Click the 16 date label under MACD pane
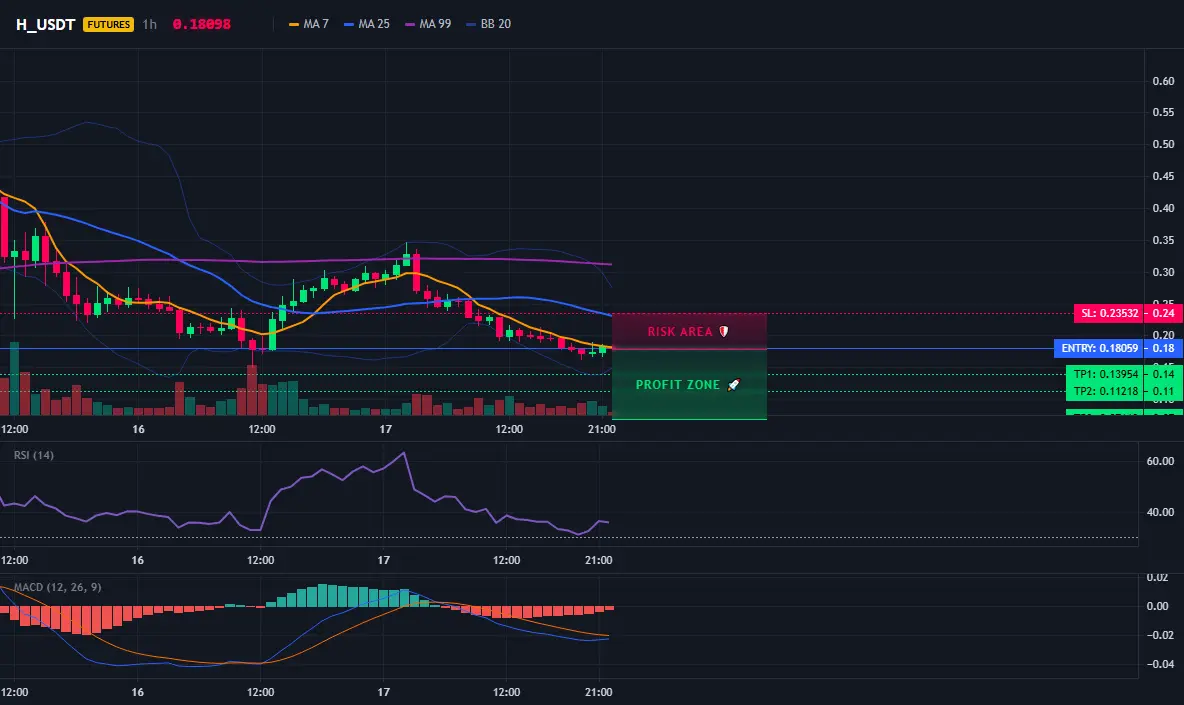The image size is (1184, 705). (137, 692)
